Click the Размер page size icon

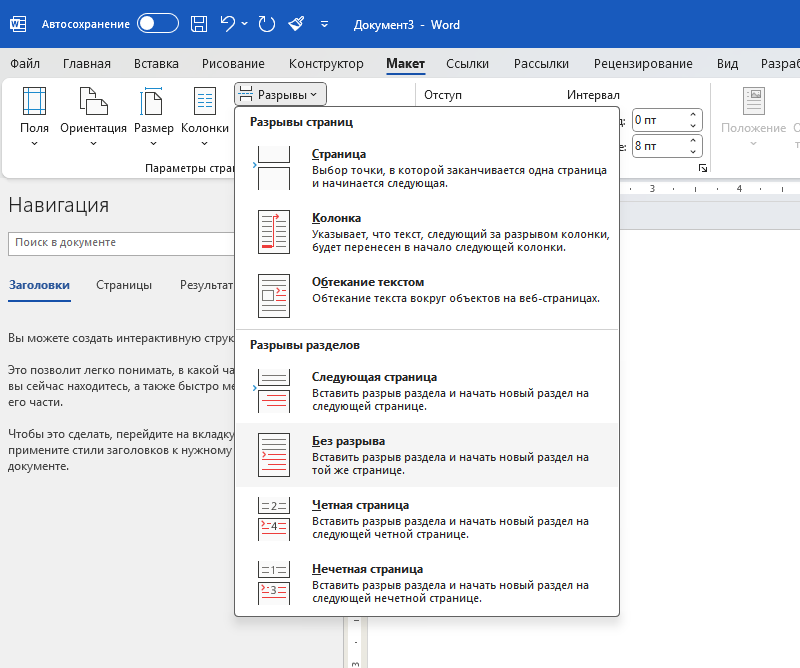[x=152, y=101]
